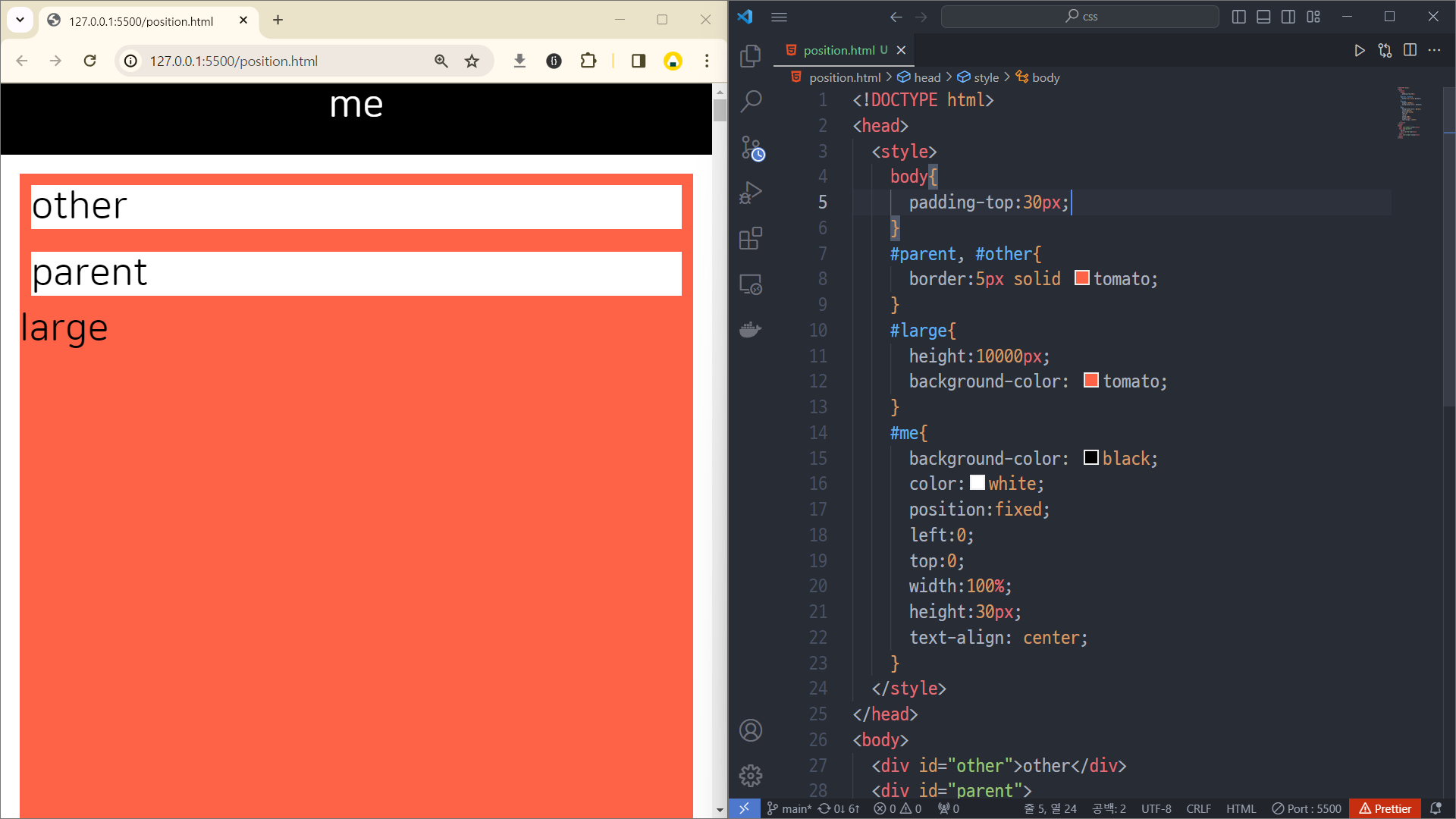Select the position.html editor tab

pyautogui.click(x=838, y=50)
